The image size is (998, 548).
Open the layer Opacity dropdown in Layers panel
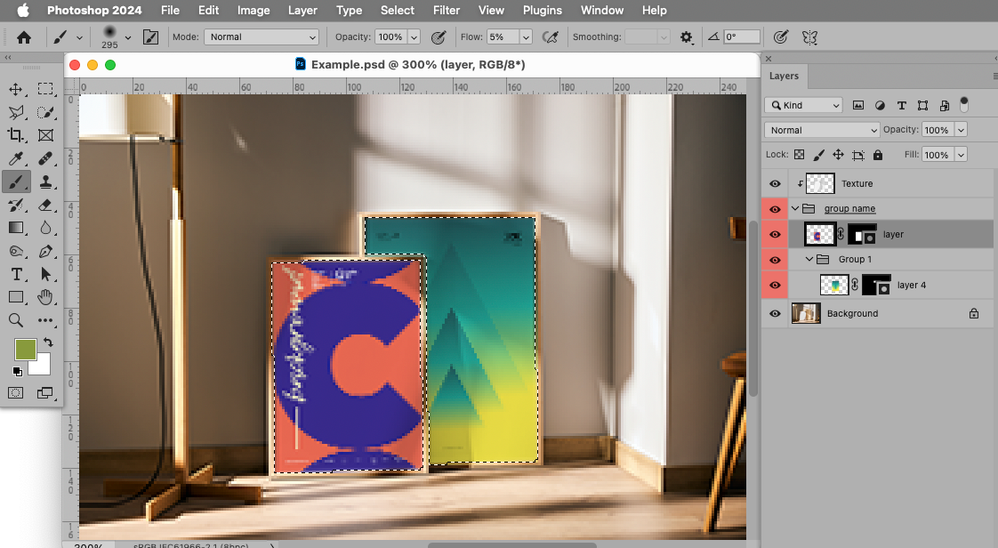click(961, 130)
